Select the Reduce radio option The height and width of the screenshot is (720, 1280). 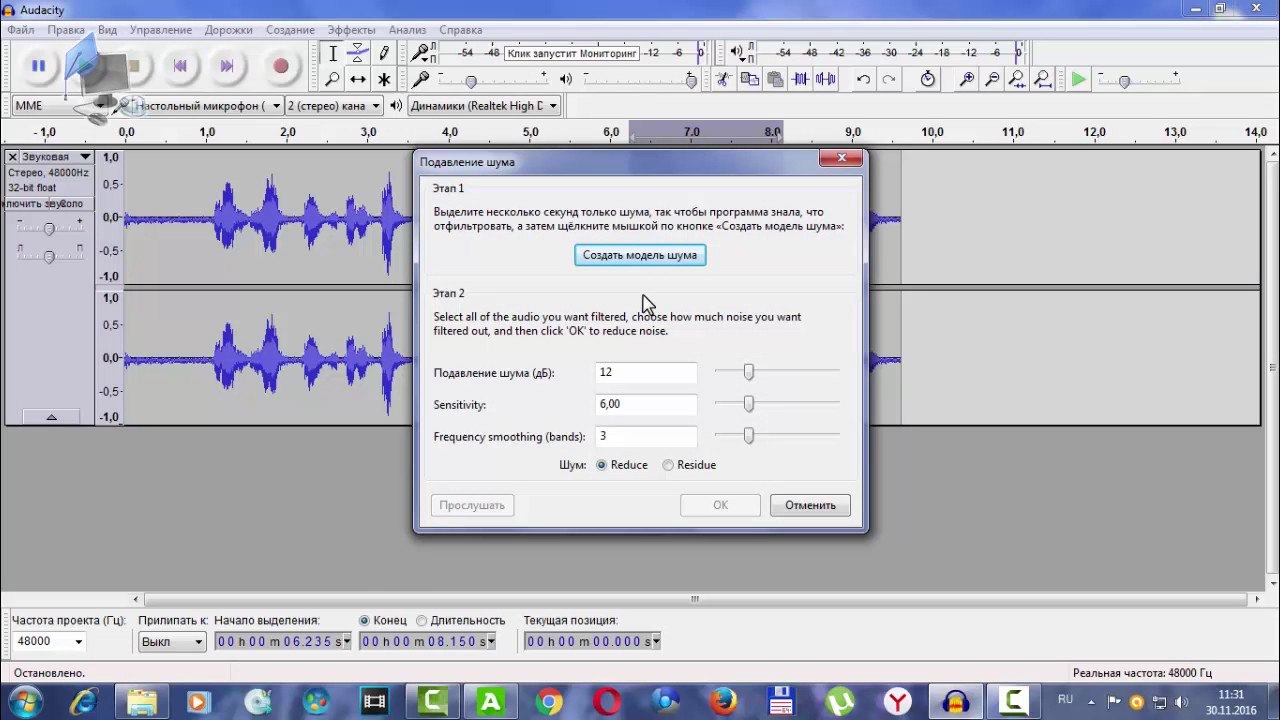pyautogui.click(x=622, y=465)
